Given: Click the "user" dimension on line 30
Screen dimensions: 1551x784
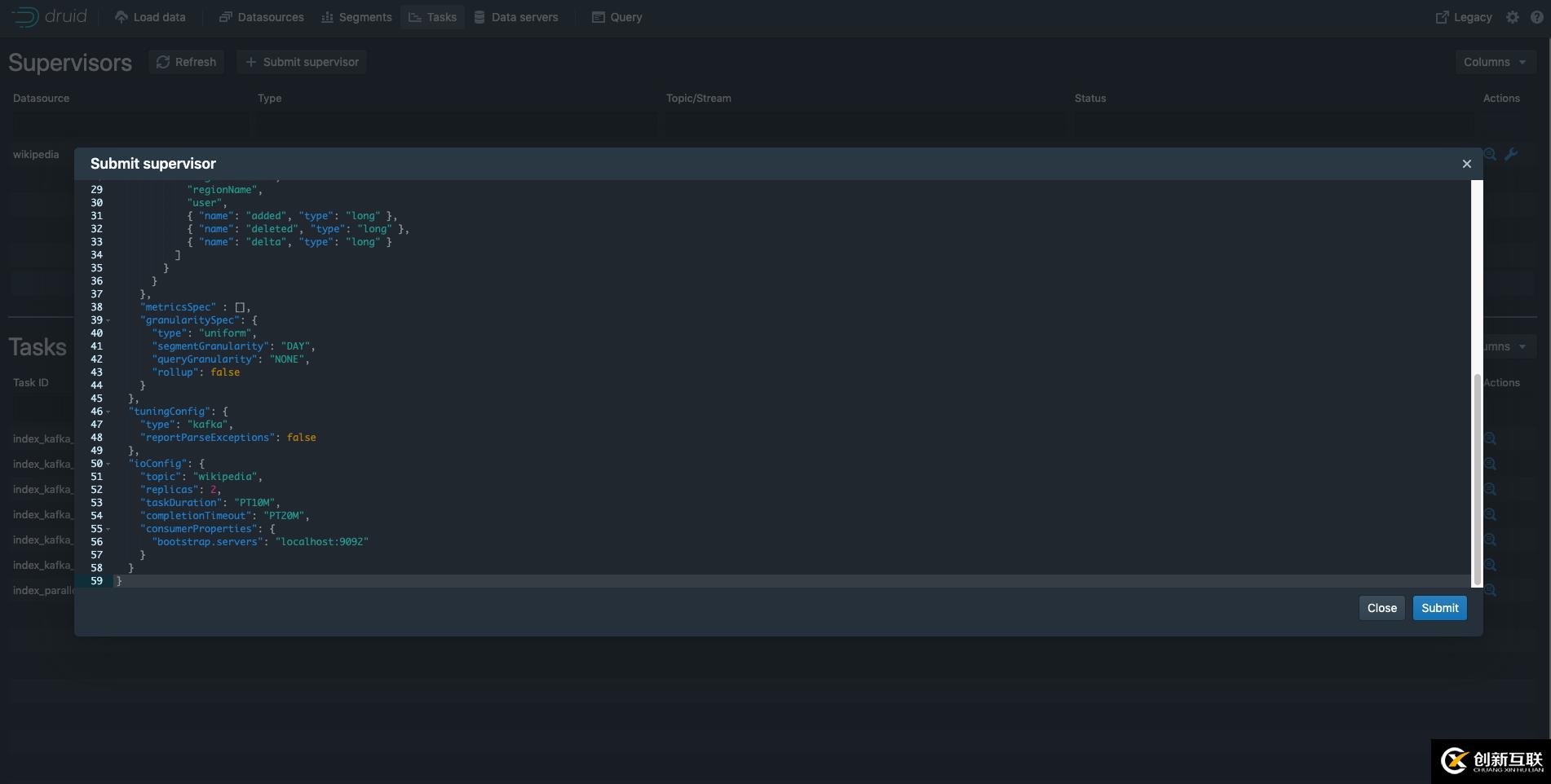Looking at the screenshot, I should coord(205,203).
